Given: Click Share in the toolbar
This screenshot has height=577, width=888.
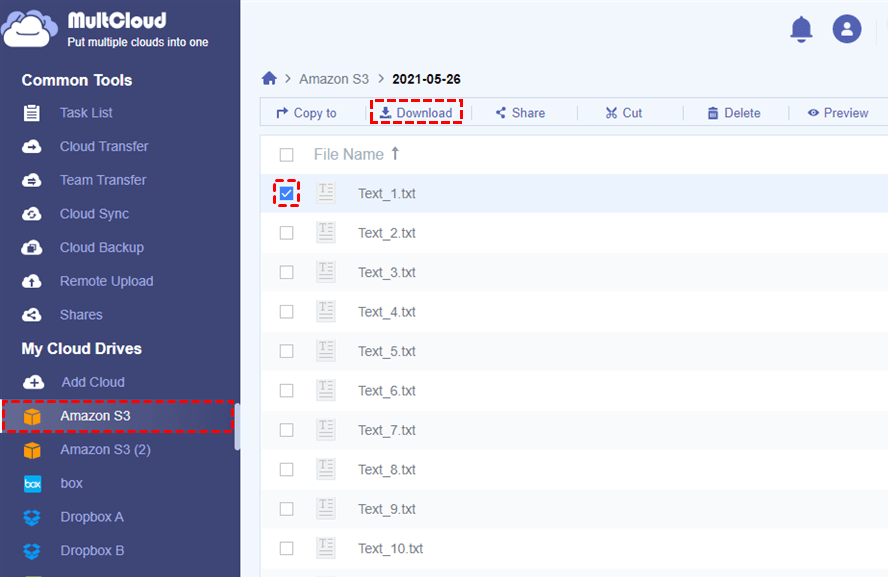Looking at the screenshot, I should pos(520,113).
